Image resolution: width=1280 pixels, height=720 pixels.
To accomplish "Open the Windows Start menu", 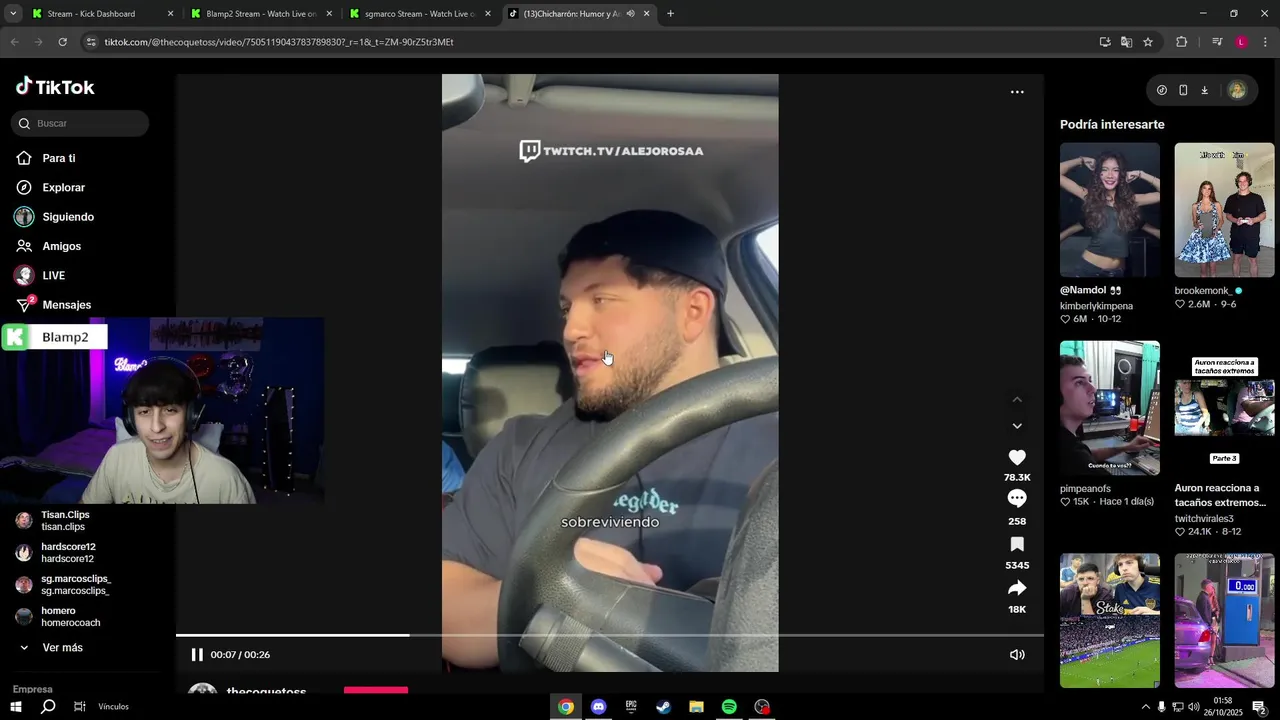I will click(x=15, y=707).
